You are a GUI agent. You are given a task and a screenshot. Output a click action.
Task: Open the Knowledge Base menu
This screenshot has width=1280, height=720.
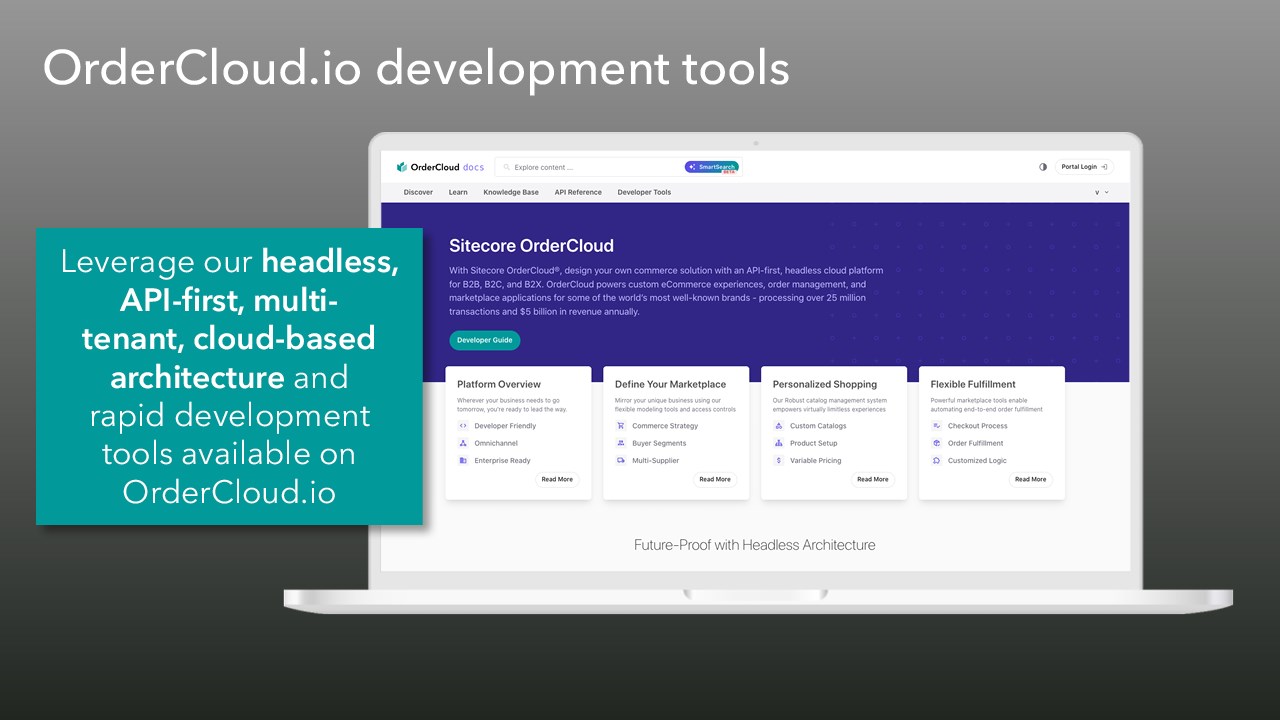coord(511,192)
